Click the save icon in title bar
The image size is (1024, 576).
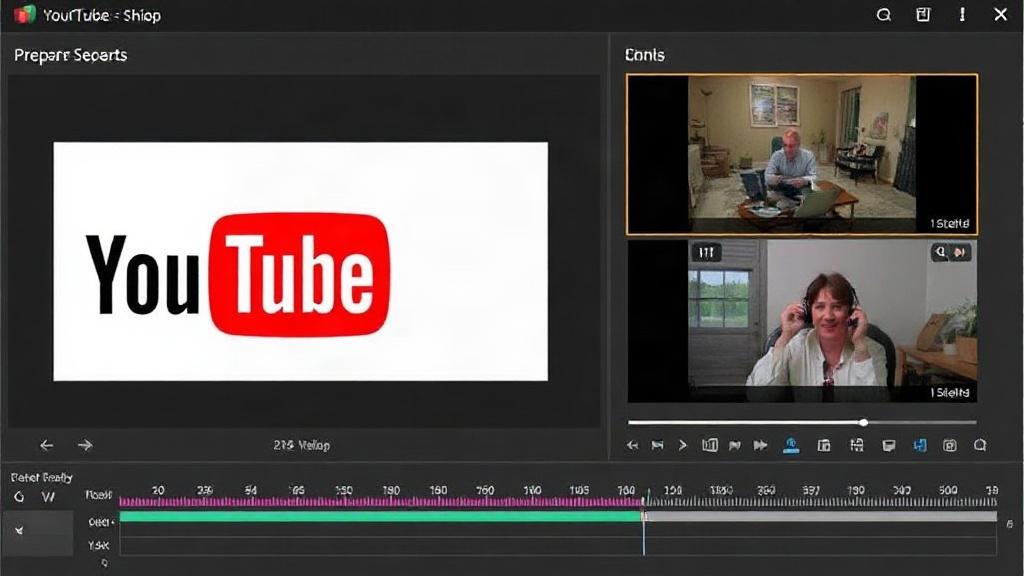(x=923, y=14)
